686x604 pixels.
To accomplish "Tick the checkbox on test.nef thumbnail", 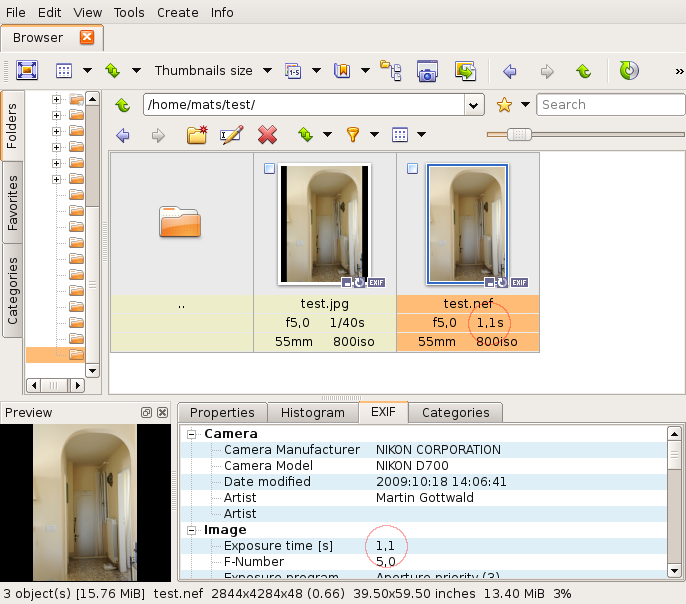I will coord(412,168).
